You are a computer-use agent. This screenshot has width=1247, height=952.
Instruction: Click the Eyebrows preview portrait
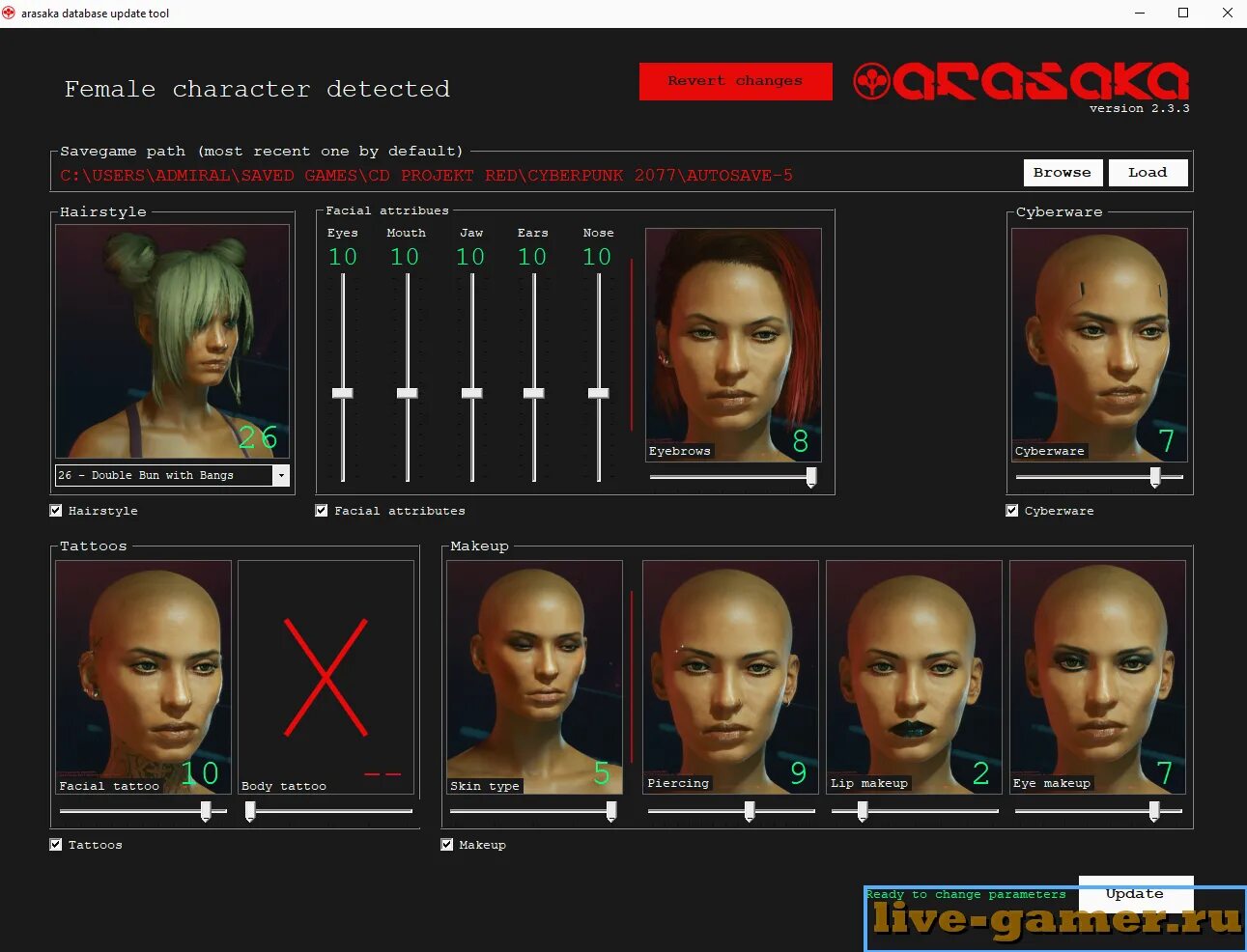[733, 345]
